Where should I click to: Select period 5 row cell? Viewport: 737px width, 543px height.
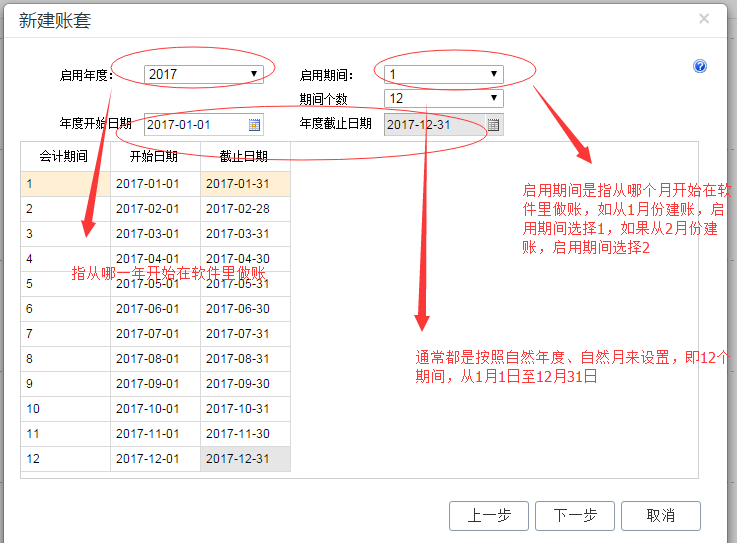(x=65, y=283)
